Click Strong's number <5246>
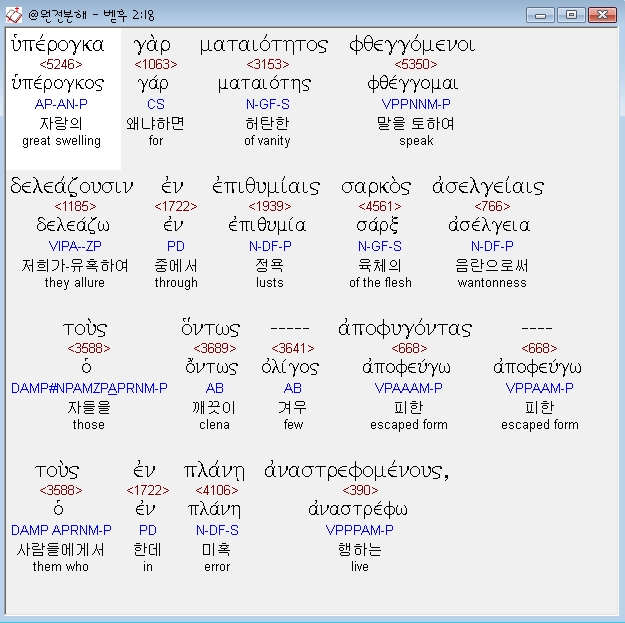 [61, 64]
